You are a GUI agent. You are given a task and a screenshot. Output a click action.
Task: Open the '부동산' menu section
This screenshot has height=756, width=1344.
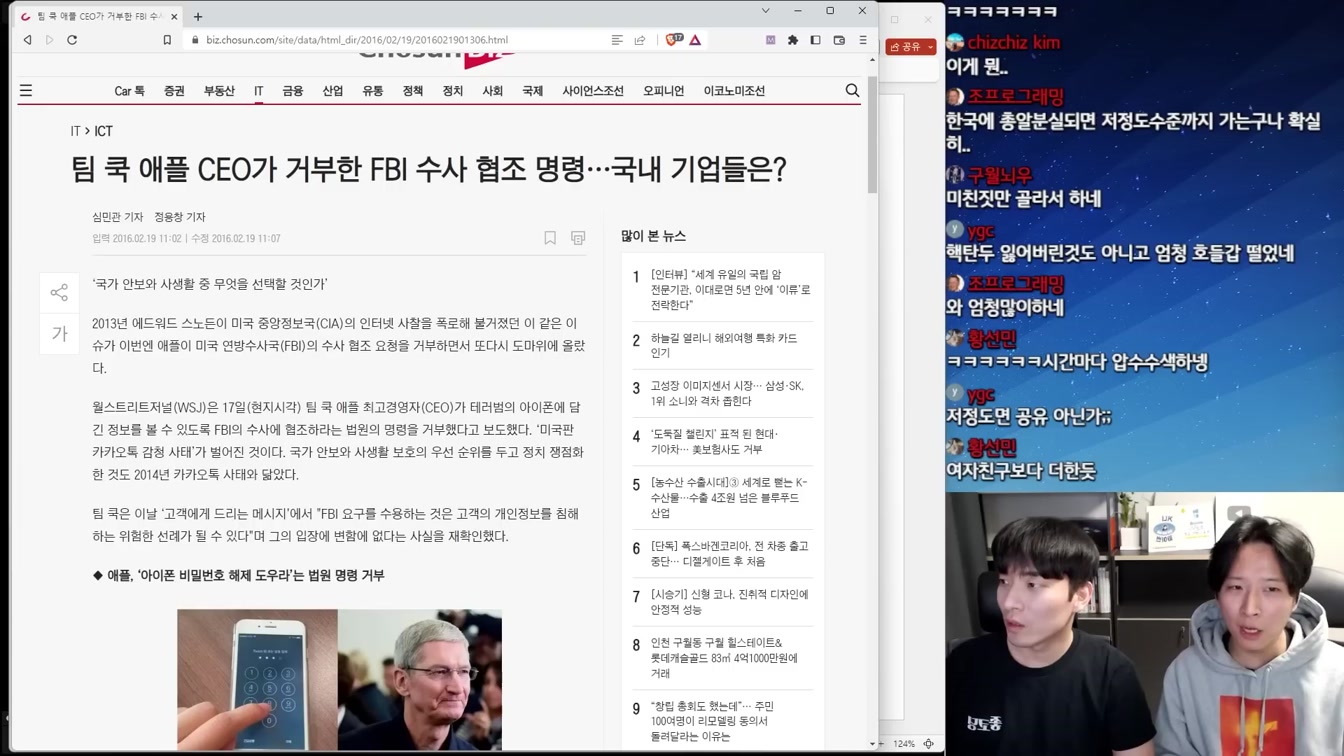219,91
